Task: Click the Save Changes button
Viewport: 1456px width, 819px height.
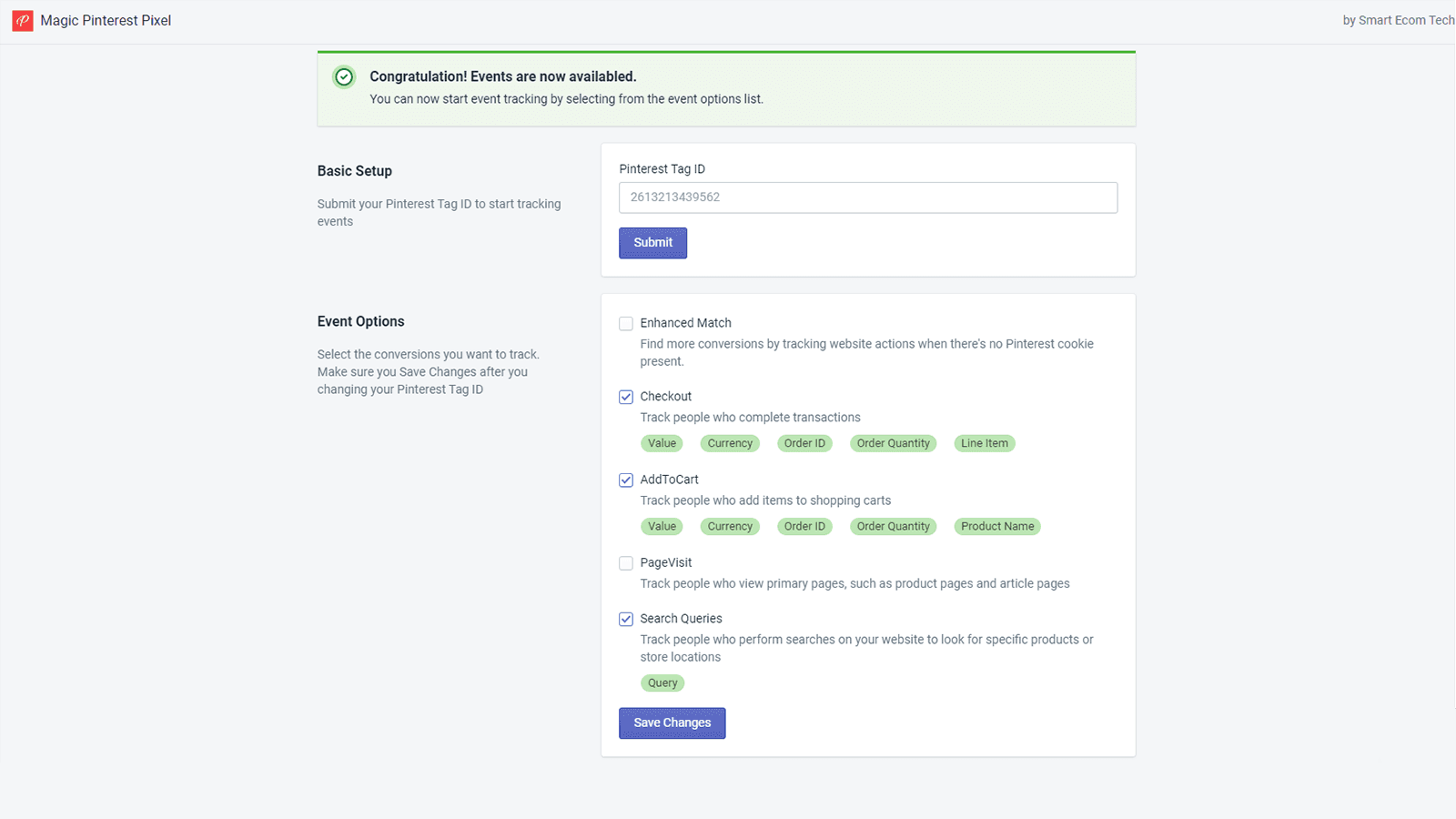Action: [x=672, y=723]
